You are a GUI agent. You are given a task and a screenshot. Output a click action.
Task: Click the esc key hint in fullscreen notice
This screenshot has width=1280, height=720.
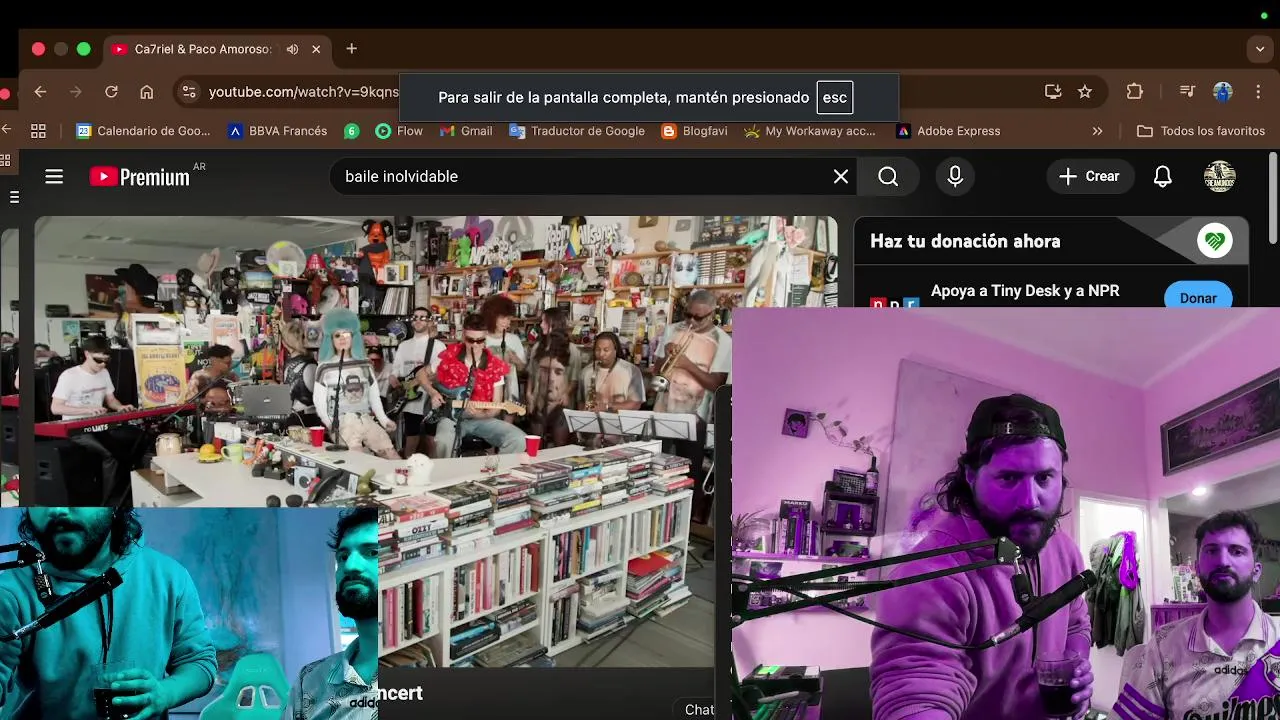click(x=835, y=97)
